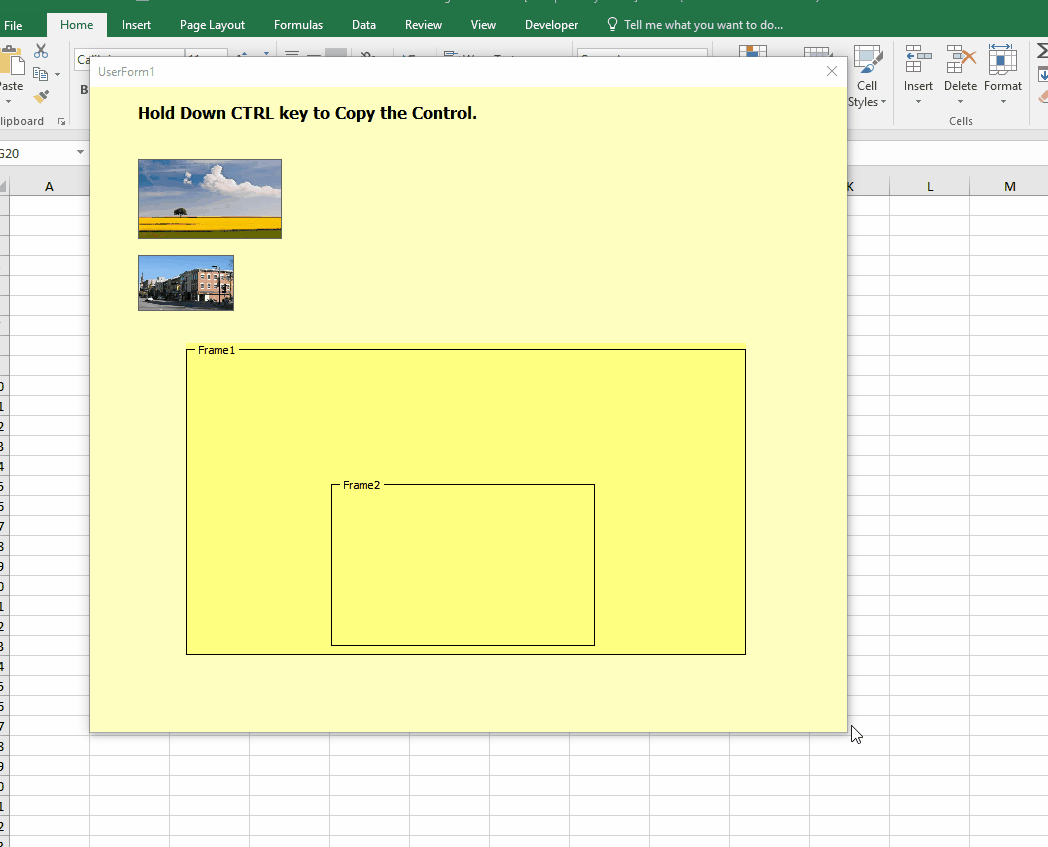This screenshot has height=847, width=1048.
Task: Click the Frame2 caption in UserForm1
Action: [362, 485]
